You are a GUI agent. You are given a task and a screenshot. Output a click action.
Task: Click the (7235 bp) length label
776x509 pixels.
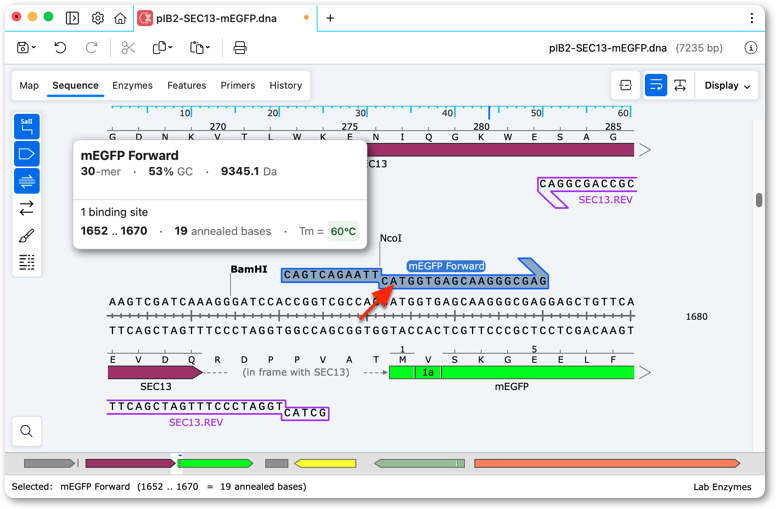(x=699, y=48)
